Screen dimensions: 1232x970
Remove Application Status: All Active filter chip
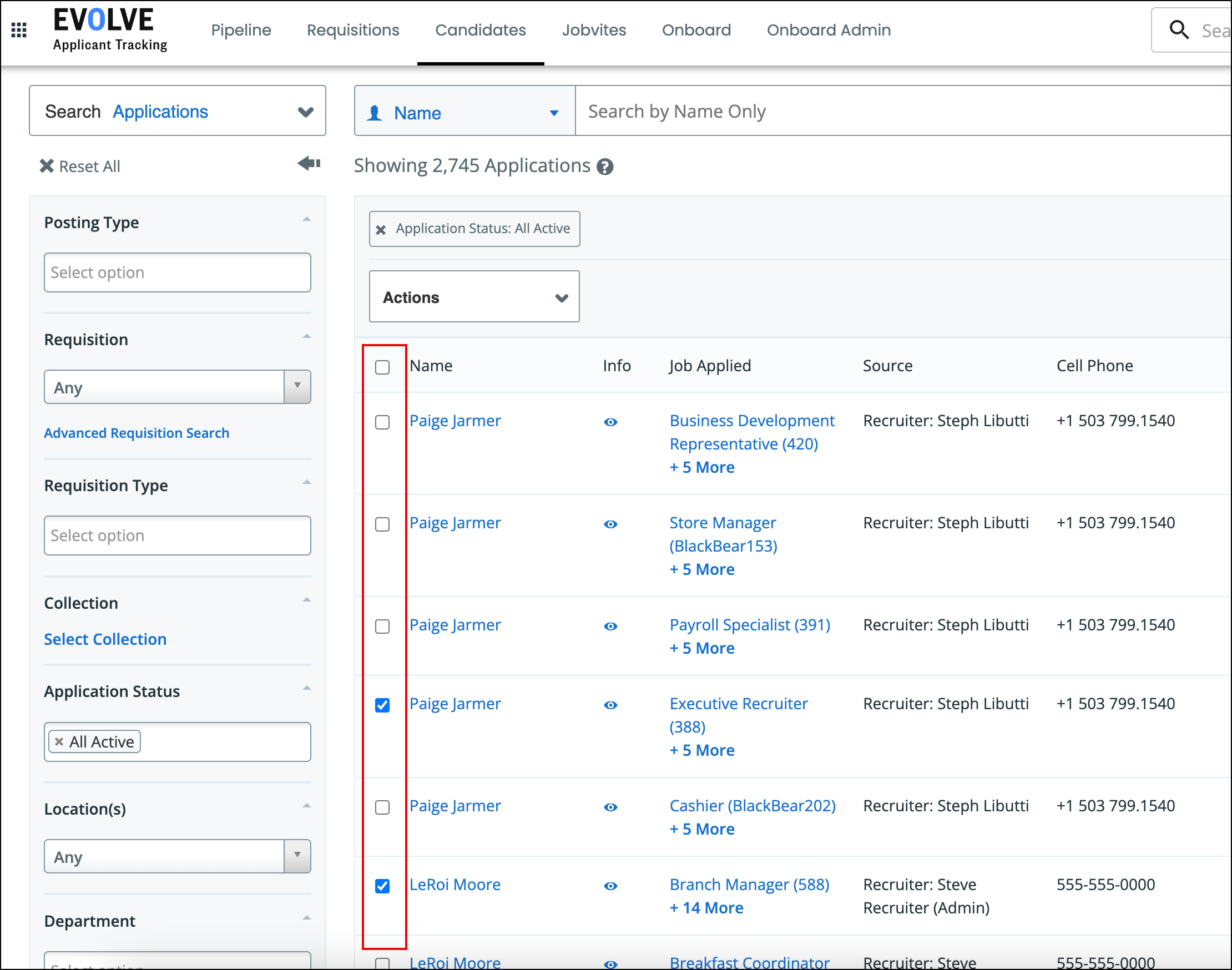tap(381, 229)
